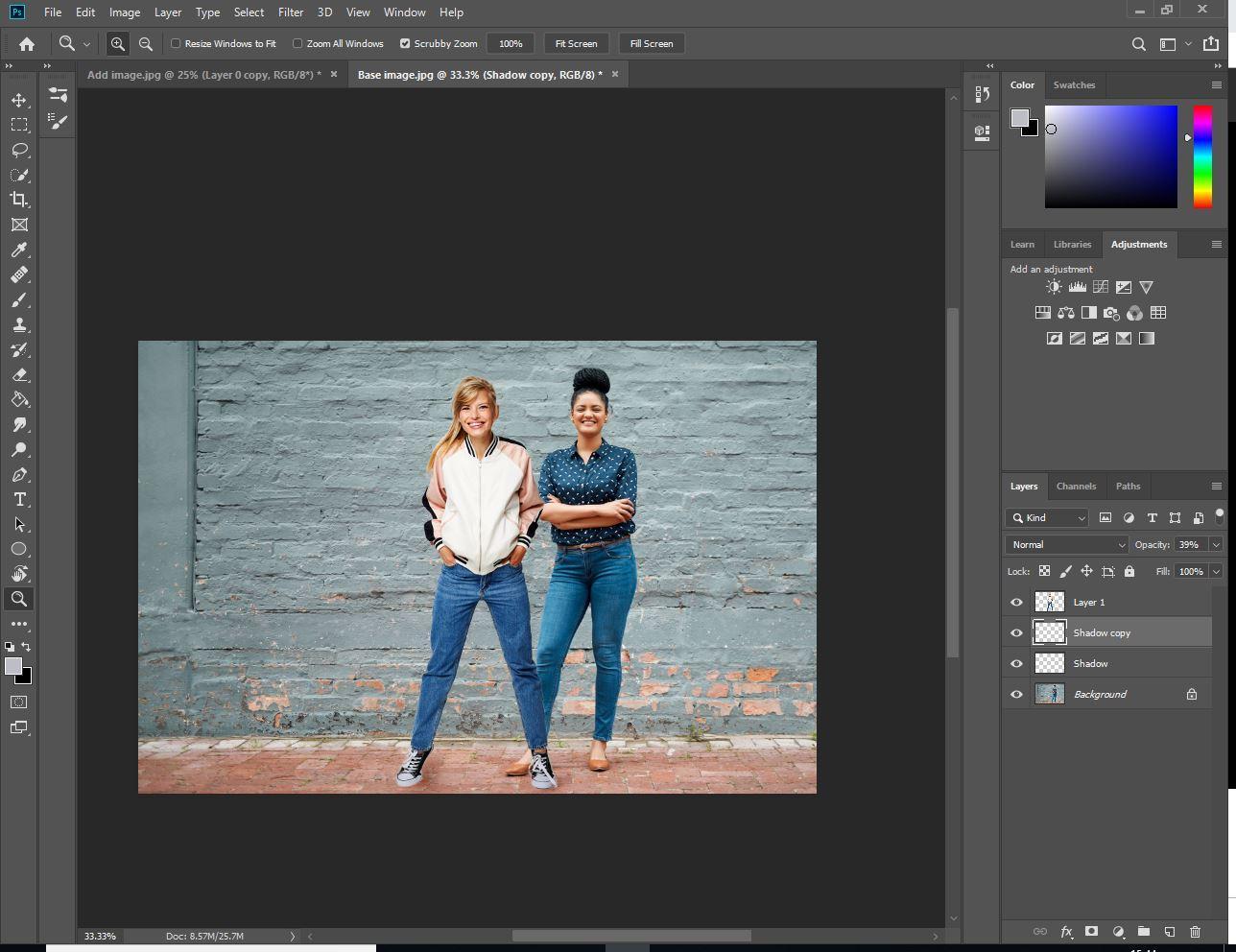Add a Curves adjustment

(1100, 287)
